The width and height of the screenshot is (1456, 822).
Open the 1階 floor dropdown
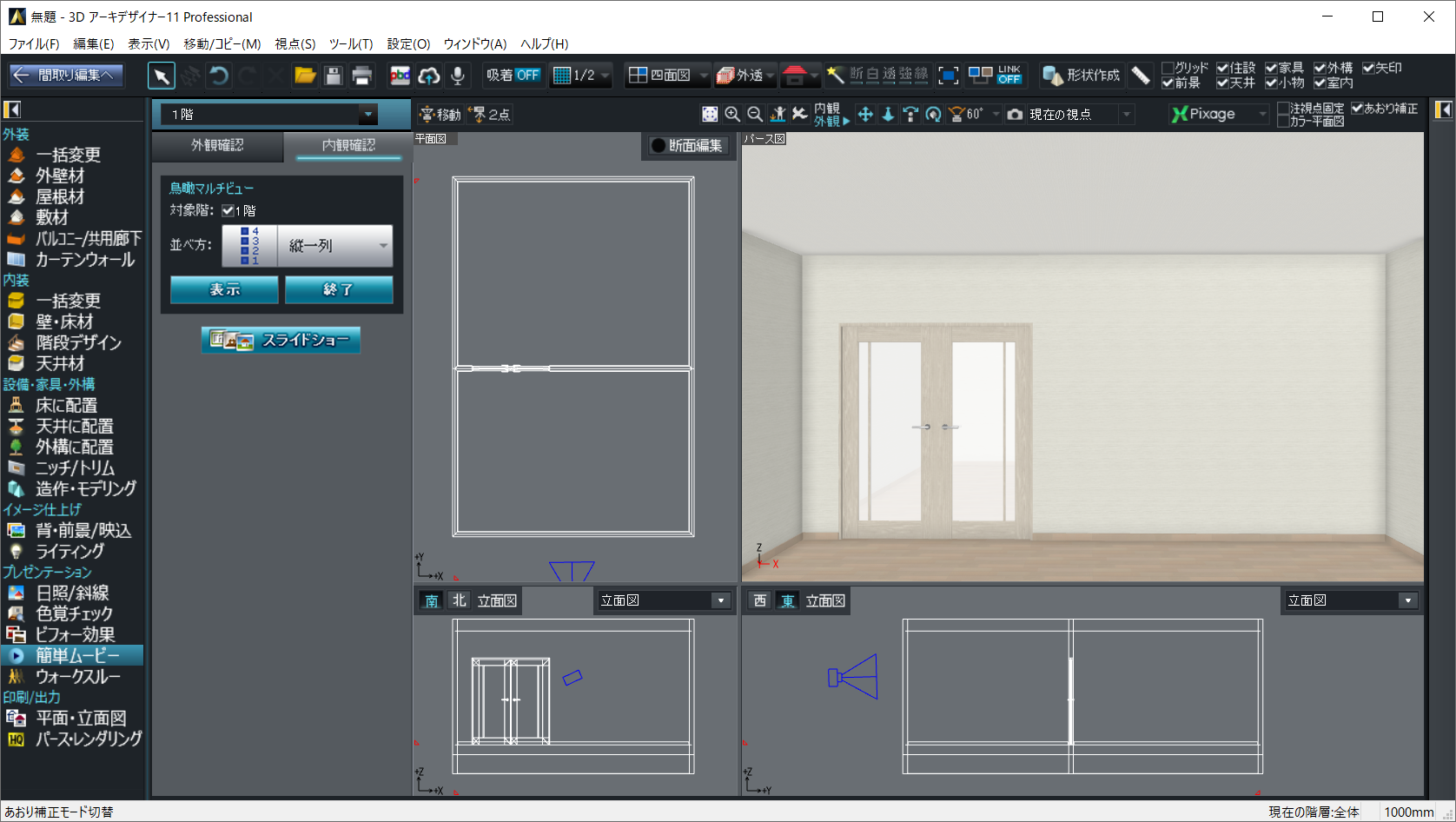368,115
